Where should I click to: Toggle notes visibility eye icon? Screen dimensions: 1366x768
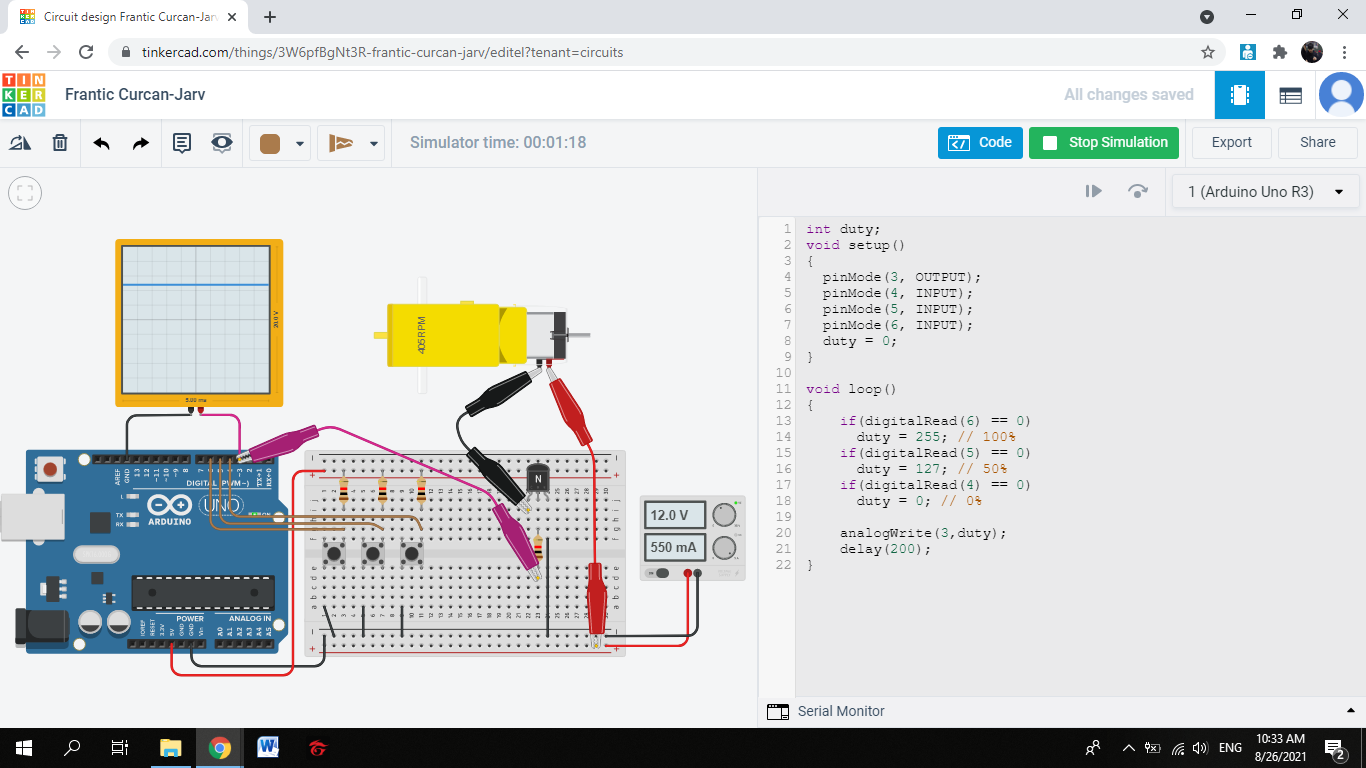point(222,143)
